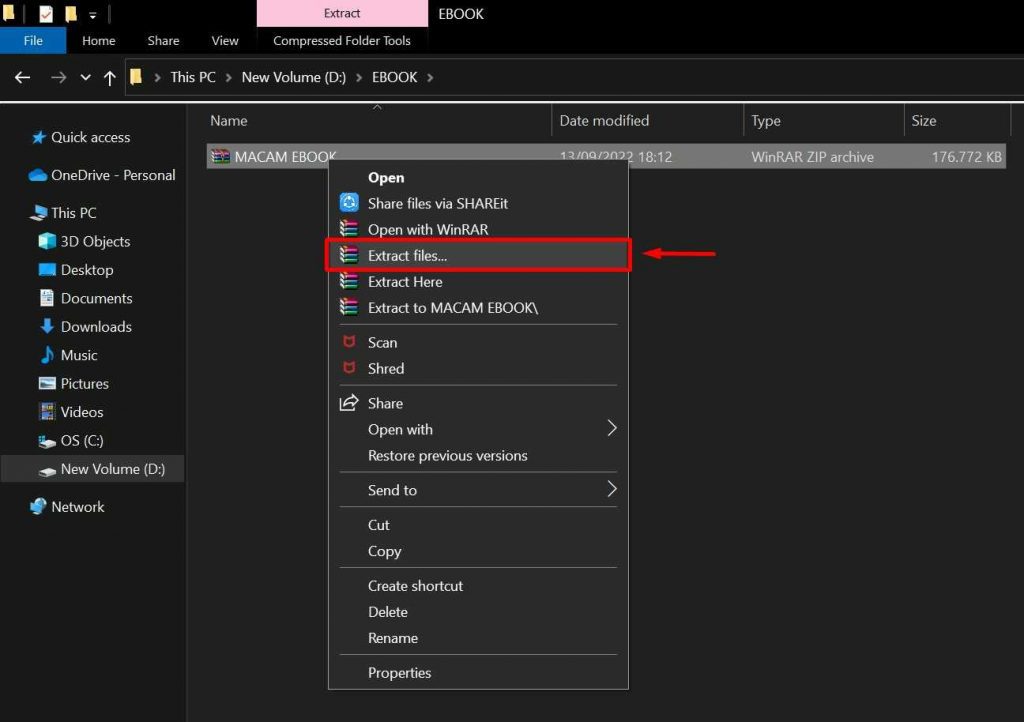Choose Share files via SHAREit
This screenshot has height=722, width=1024.
click(x=437, y=203)
